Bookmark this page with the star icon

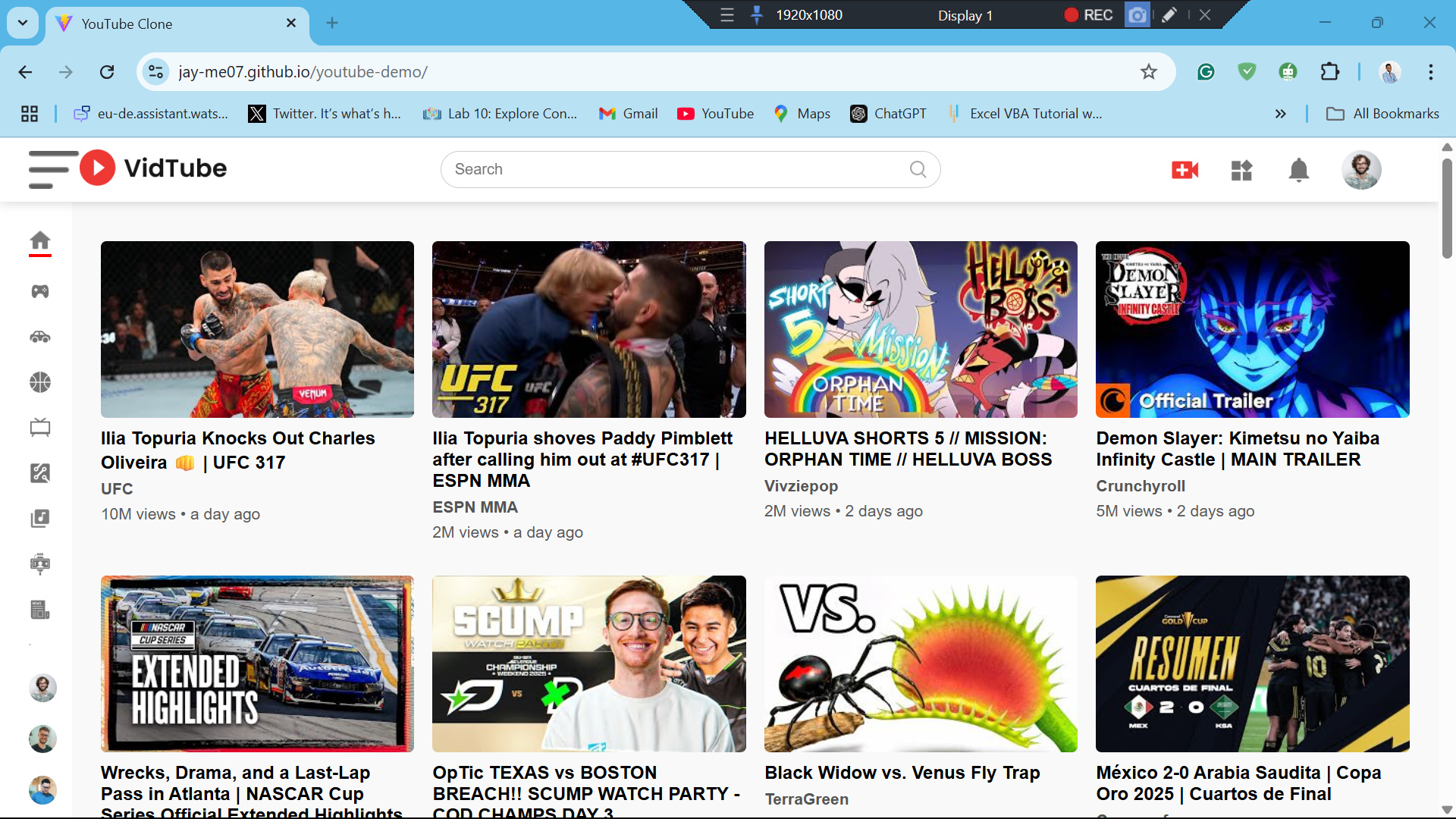pyautogui.click(x=1148, y=72)
